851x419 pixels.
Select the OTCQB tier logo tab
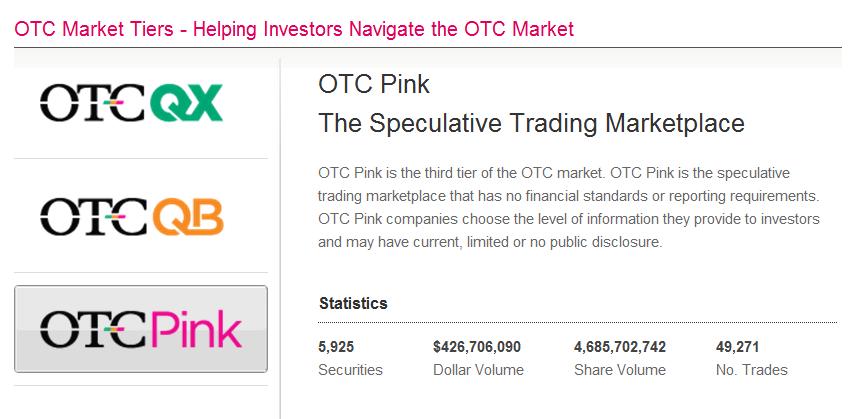click(141, 216)
